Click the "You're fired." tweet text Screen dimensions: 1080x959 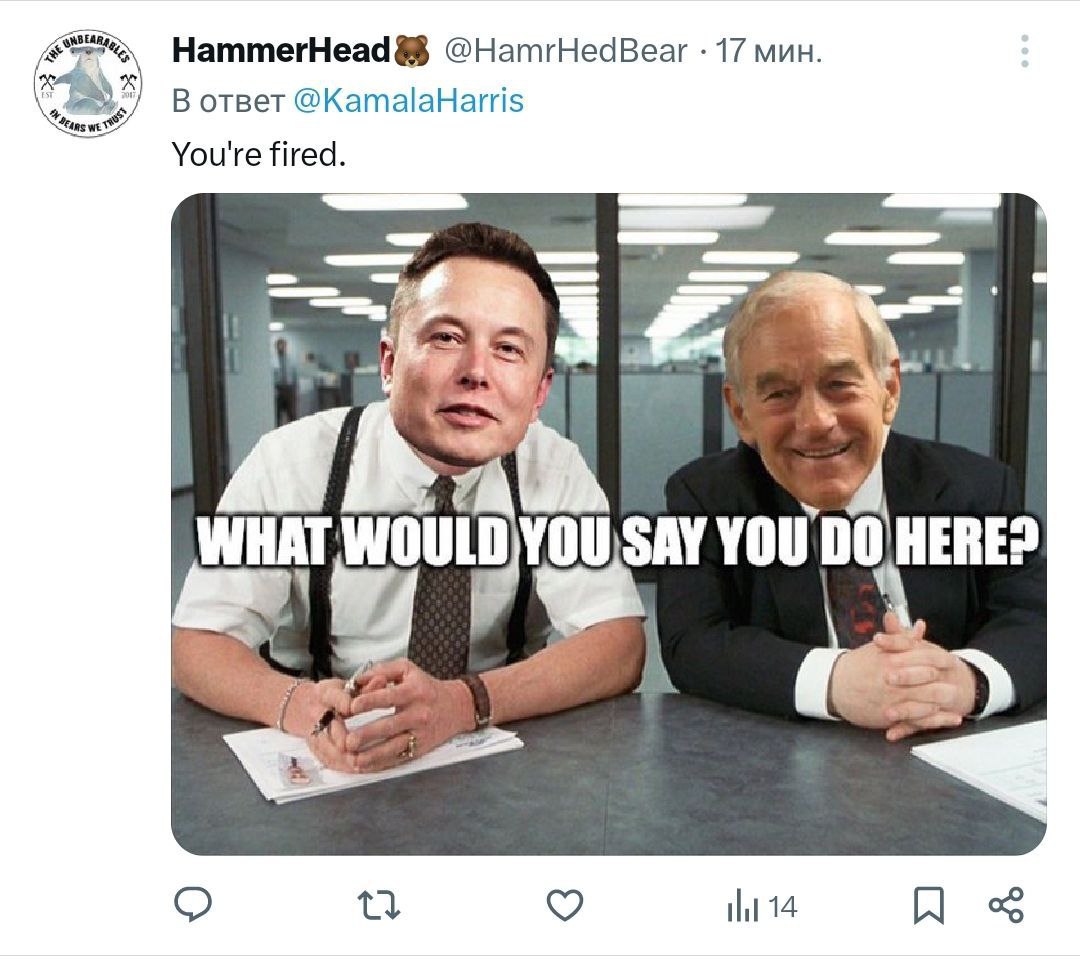(x=258, y=154)
